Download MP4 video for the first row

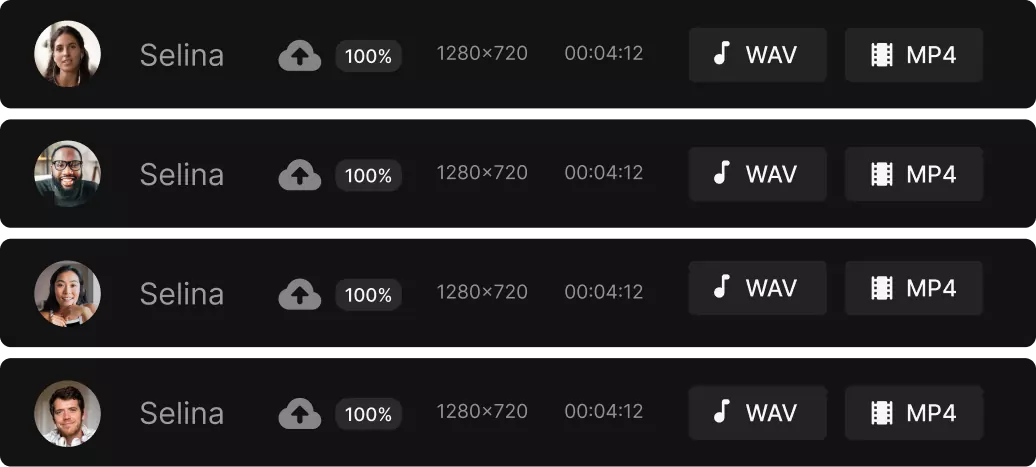(x=913, y=55)
